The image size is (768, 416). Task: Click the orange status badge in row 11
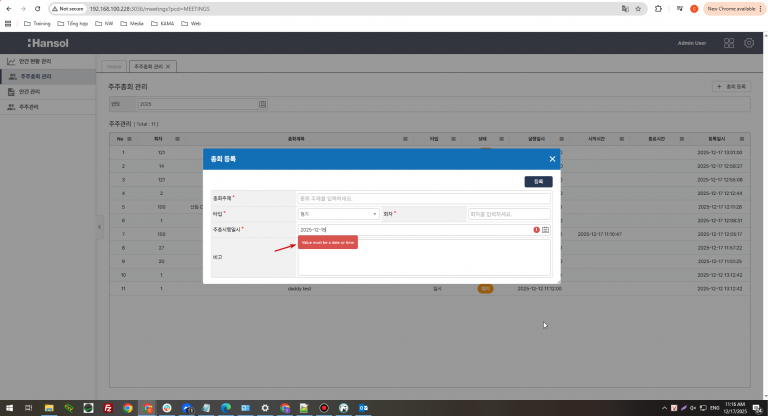485,289
